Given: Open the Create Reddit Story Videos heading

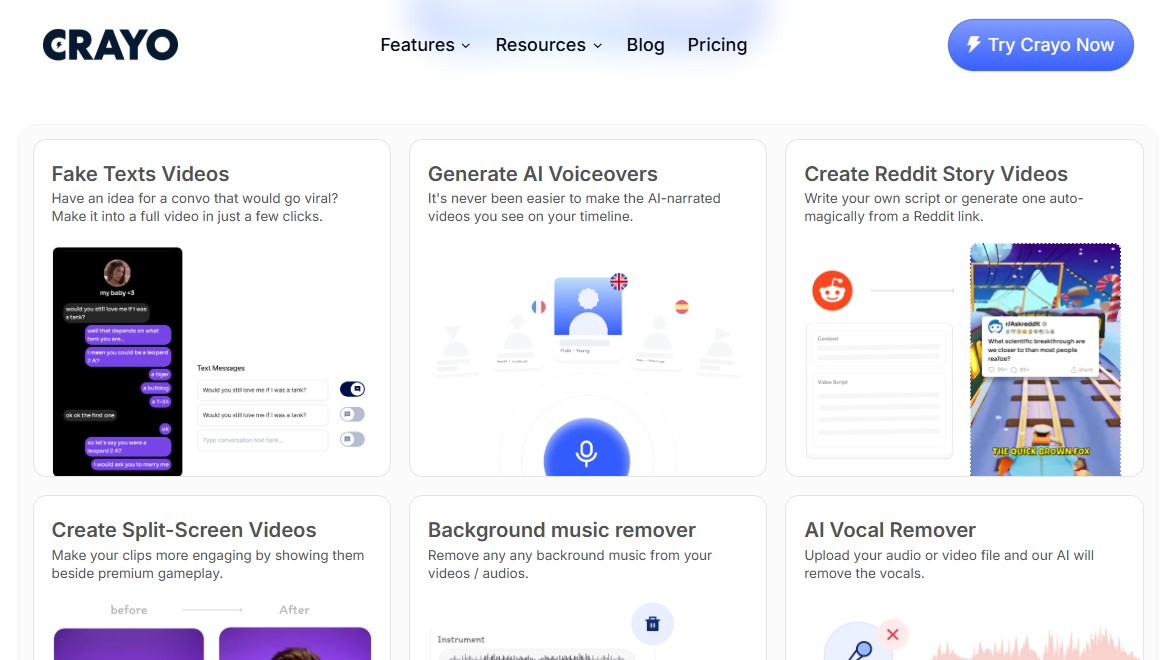Looking at the screenshot, I should [x=936, y=174].
